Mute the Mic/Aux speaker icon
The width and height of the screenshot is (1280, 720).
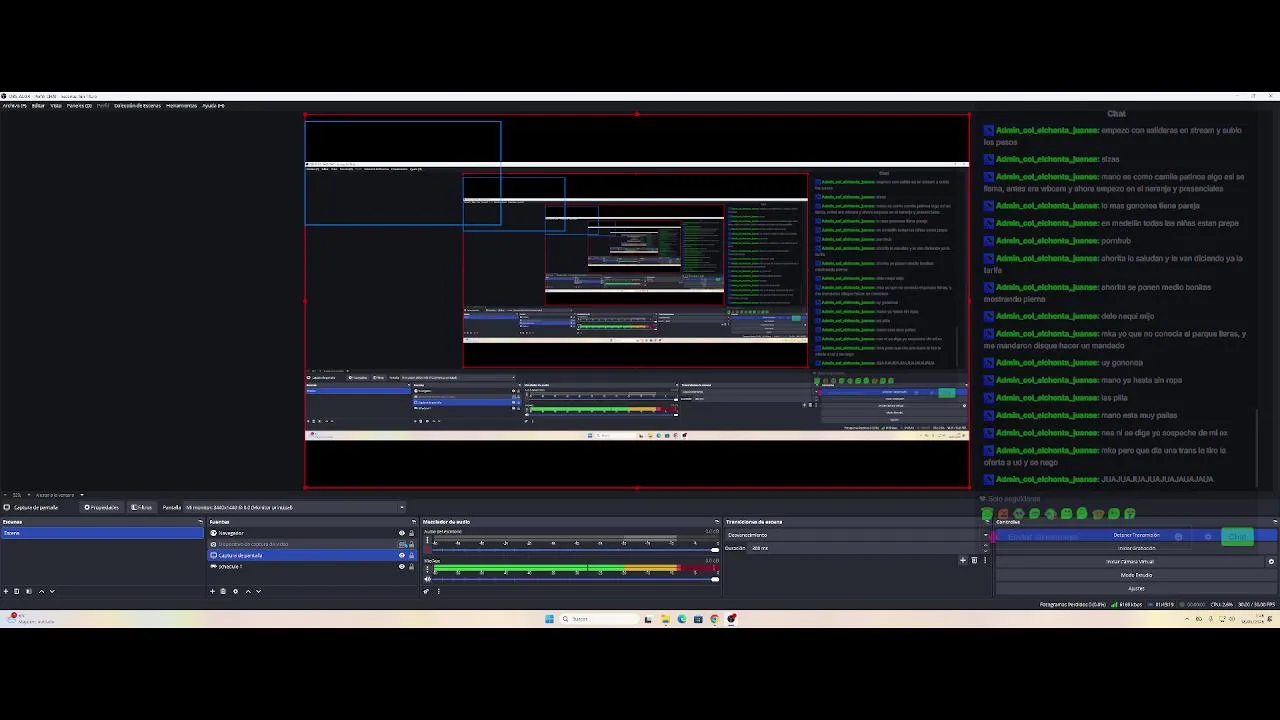(428, 579)
